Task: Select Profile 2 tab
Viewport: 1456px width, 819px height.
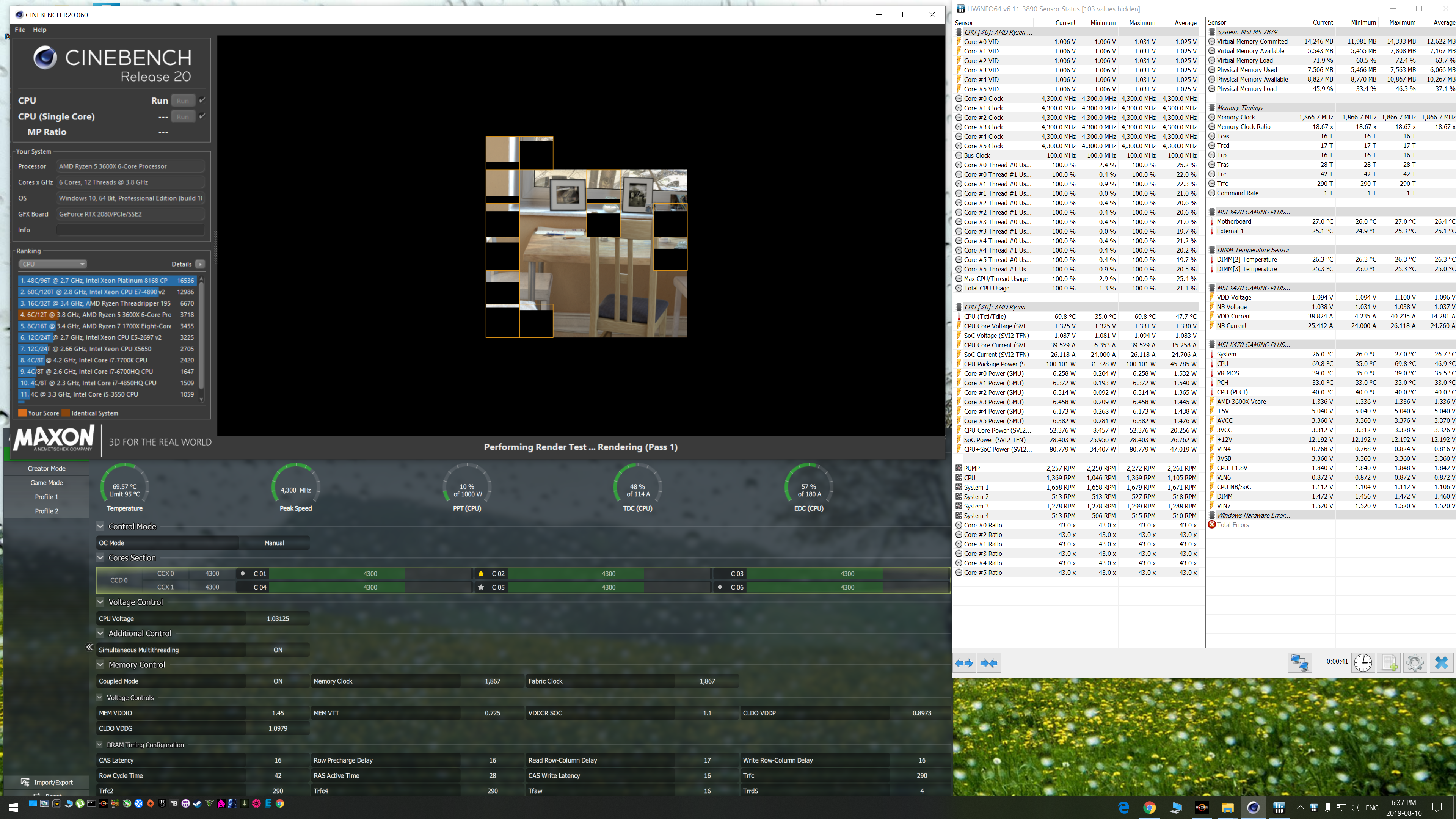Action: tap(46, 510)
